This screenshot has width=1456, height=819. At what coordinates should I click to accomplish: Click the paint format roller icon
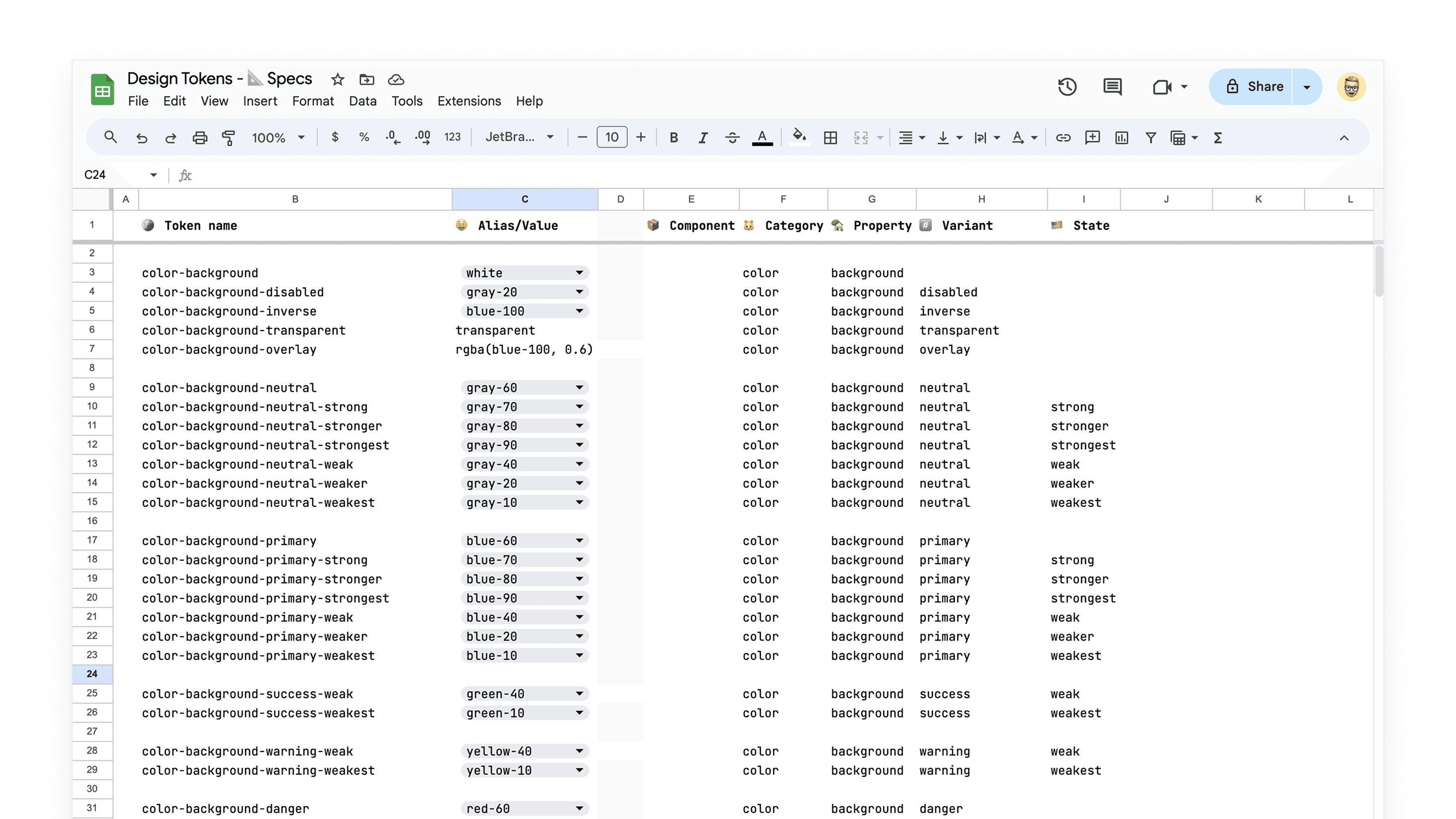pyautogui.click(x=228, y=137)
